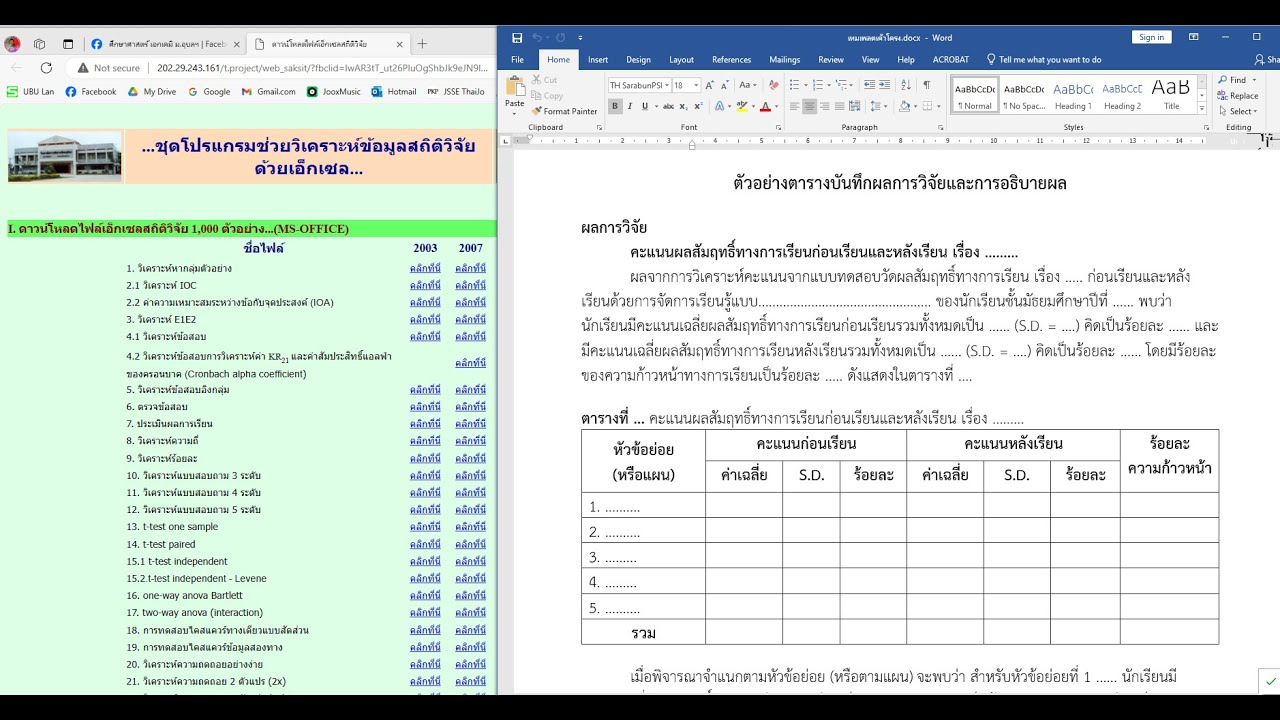
Task: Open the Gmail.com bookmark
Action: pos(268,92)
